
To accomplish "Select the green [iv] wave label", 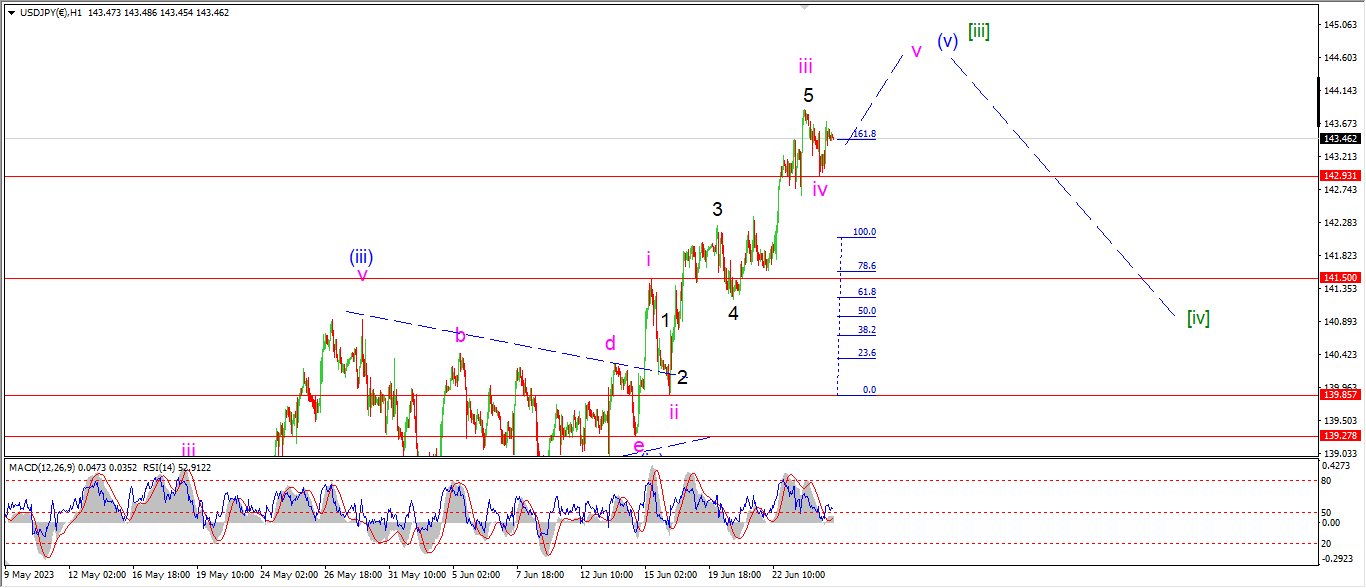I will point(1198,318).
